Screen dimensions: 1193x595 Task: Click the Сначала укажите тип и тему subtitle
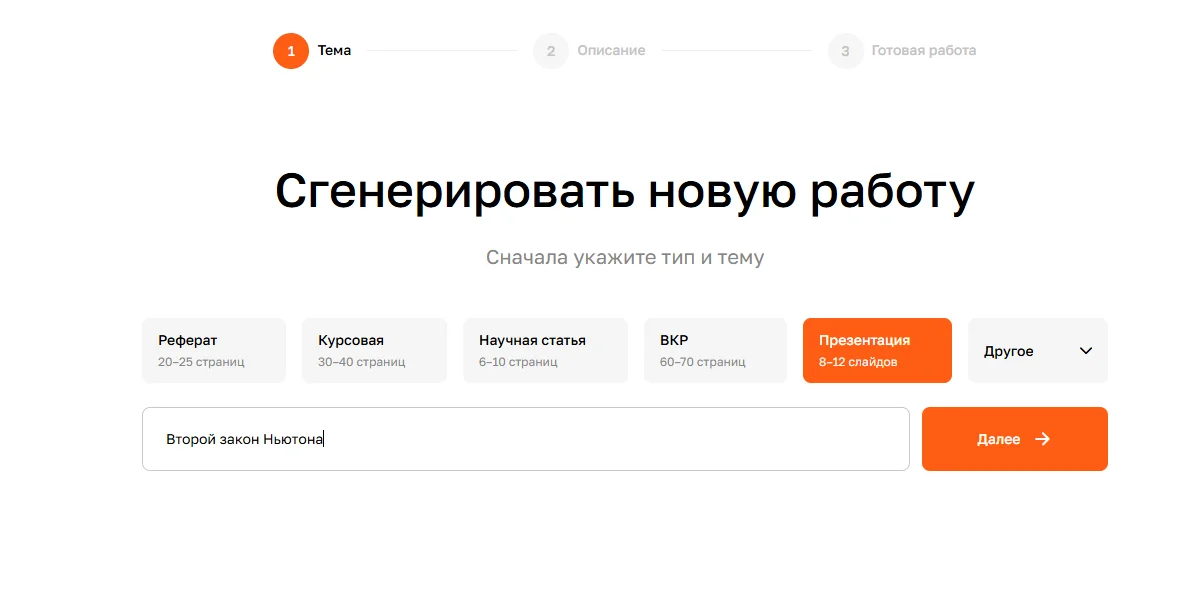625,258
